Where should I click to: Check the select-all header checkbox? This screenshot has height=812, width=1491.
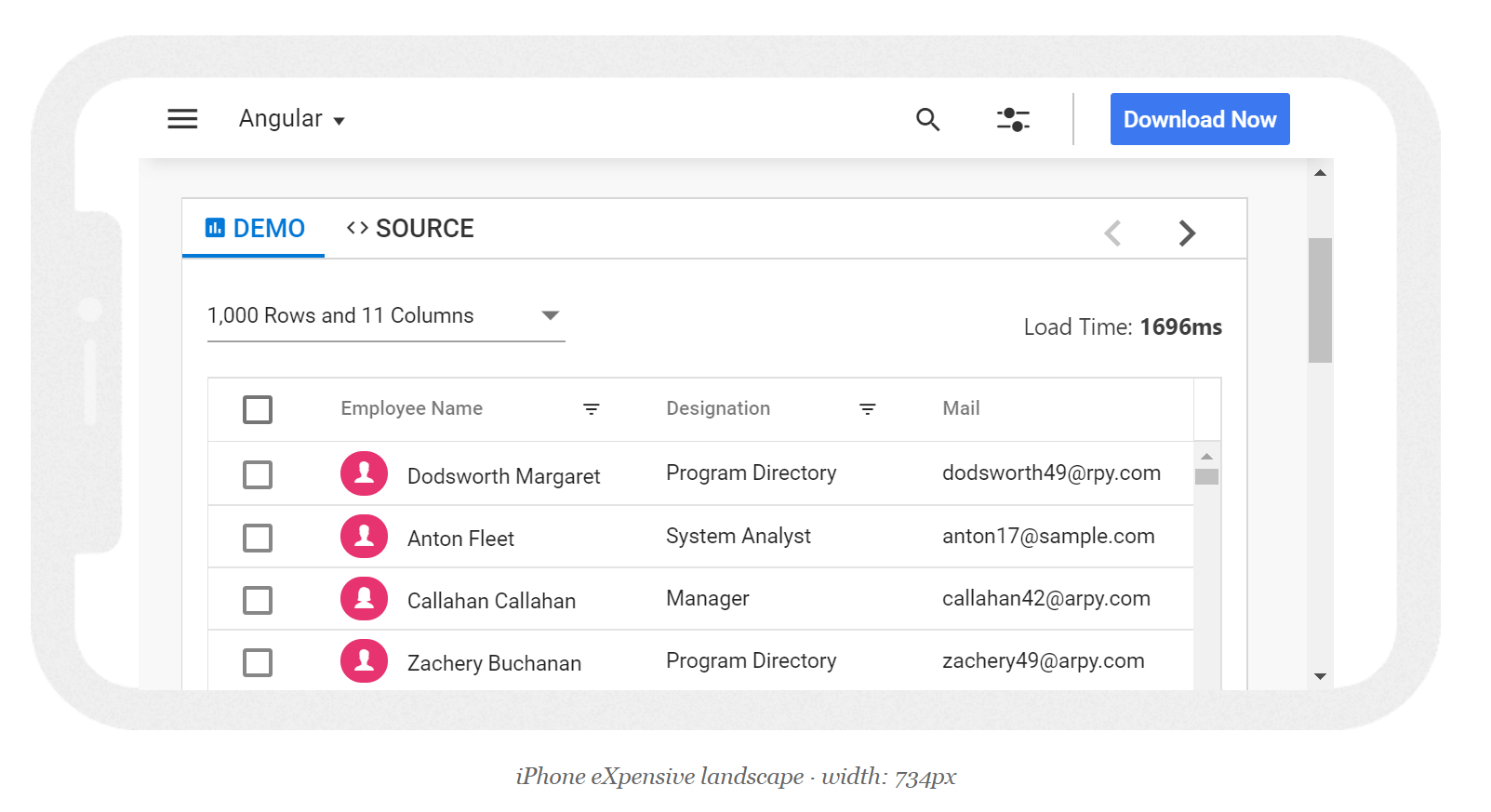258,409
